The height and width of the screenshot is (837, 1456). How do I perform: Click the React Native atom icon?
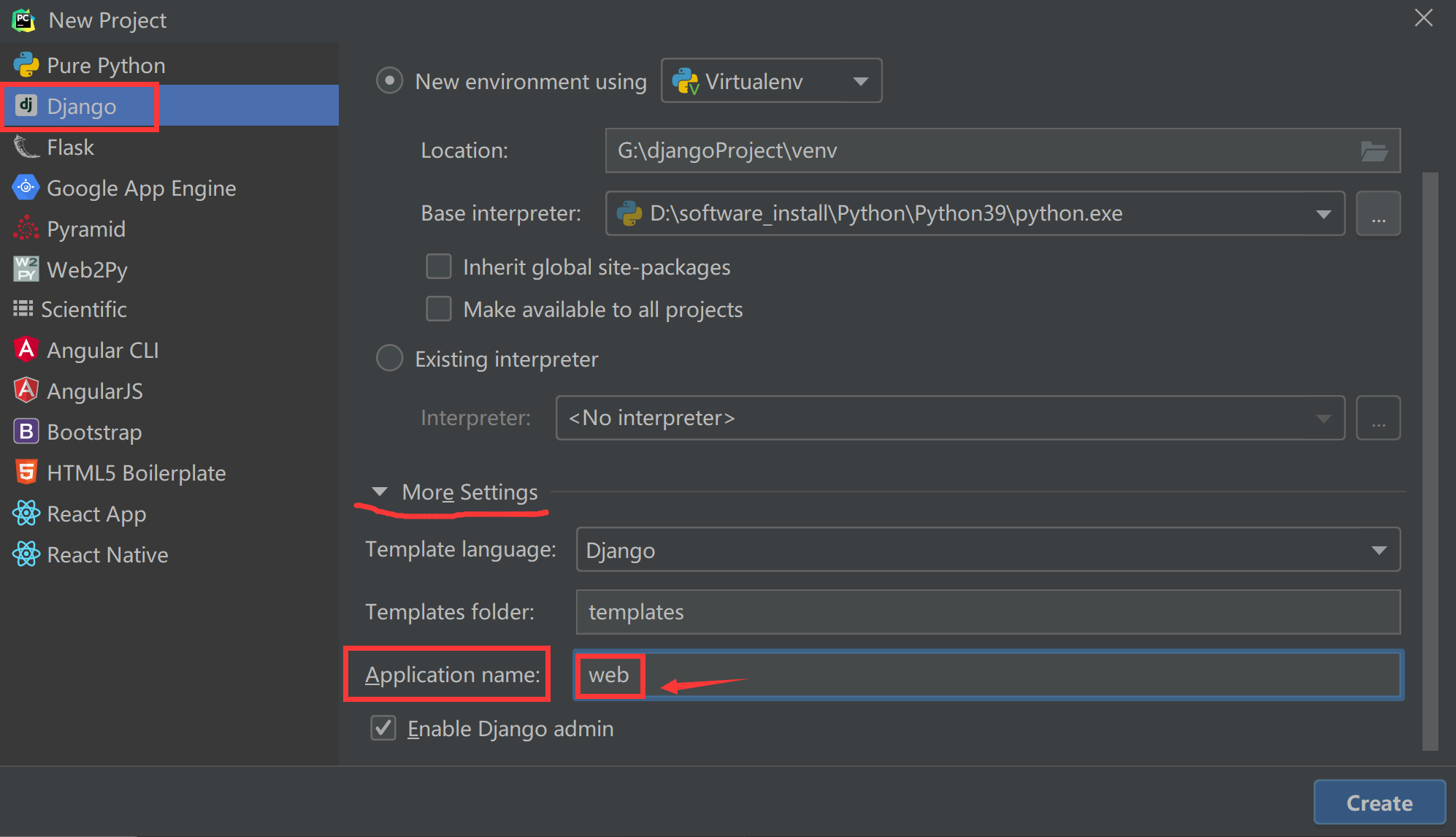click(x=26, y=554)
